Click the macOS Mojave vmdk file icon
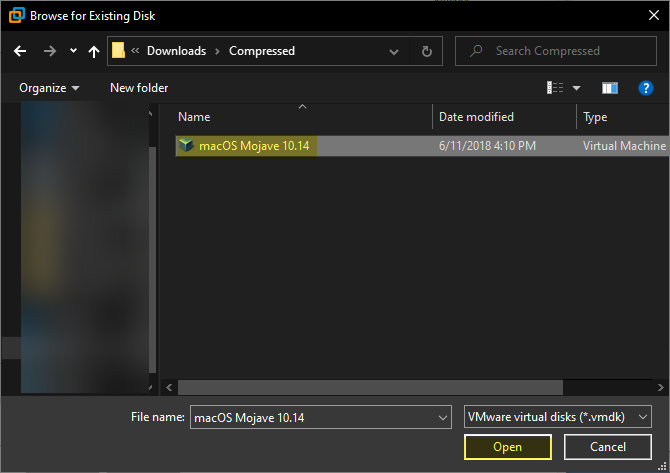Image resolution: width=670 pixels, height=473 pixels. click(185, 146)
